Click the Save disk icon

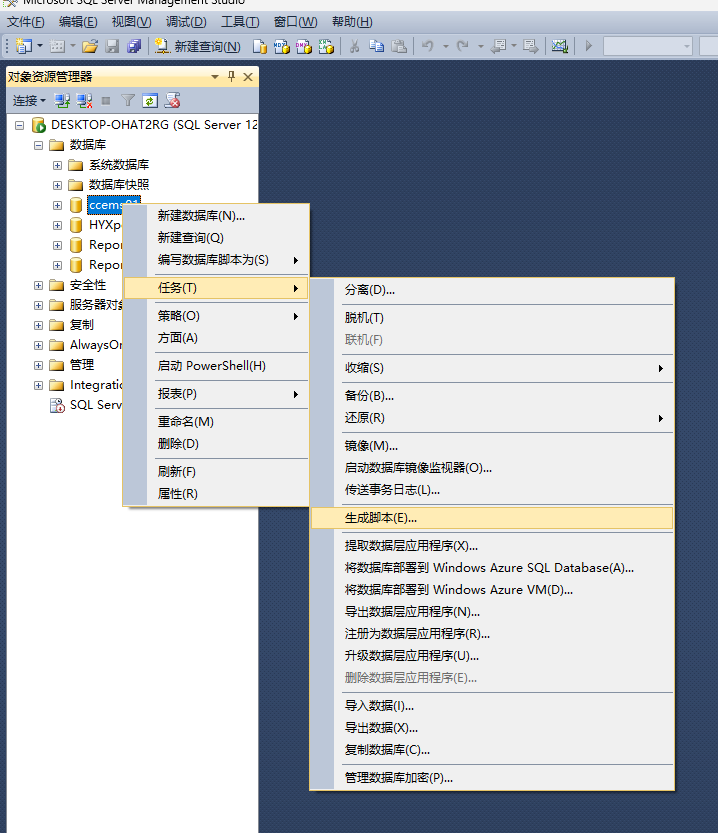coord(112,46)
